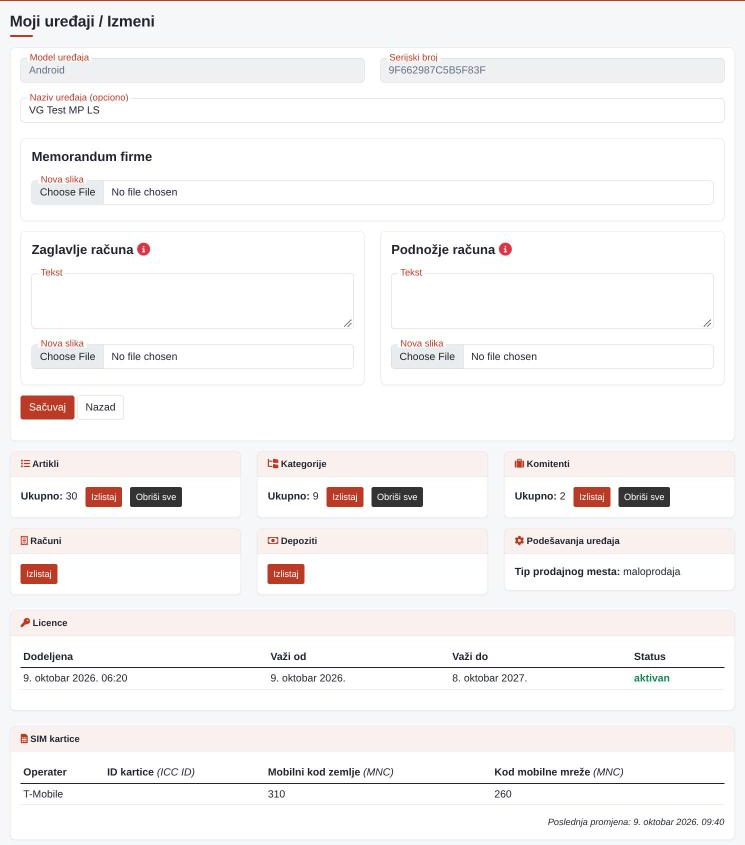745x845 pixels.
Task: Click the Nazad button
Action: [x=100, y=407]
